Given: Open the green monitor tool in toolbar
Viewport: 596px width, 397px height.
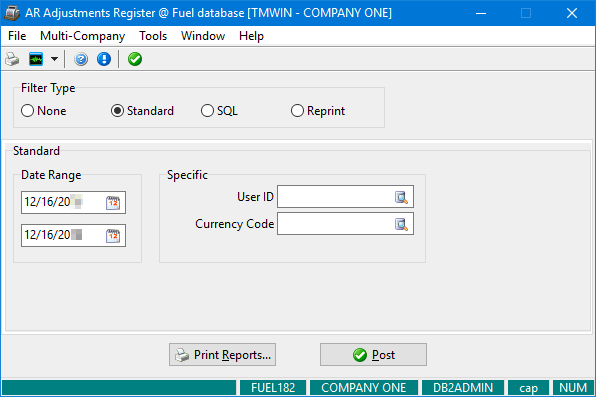Looking at the screenshot, I should [x=36, y=59].
